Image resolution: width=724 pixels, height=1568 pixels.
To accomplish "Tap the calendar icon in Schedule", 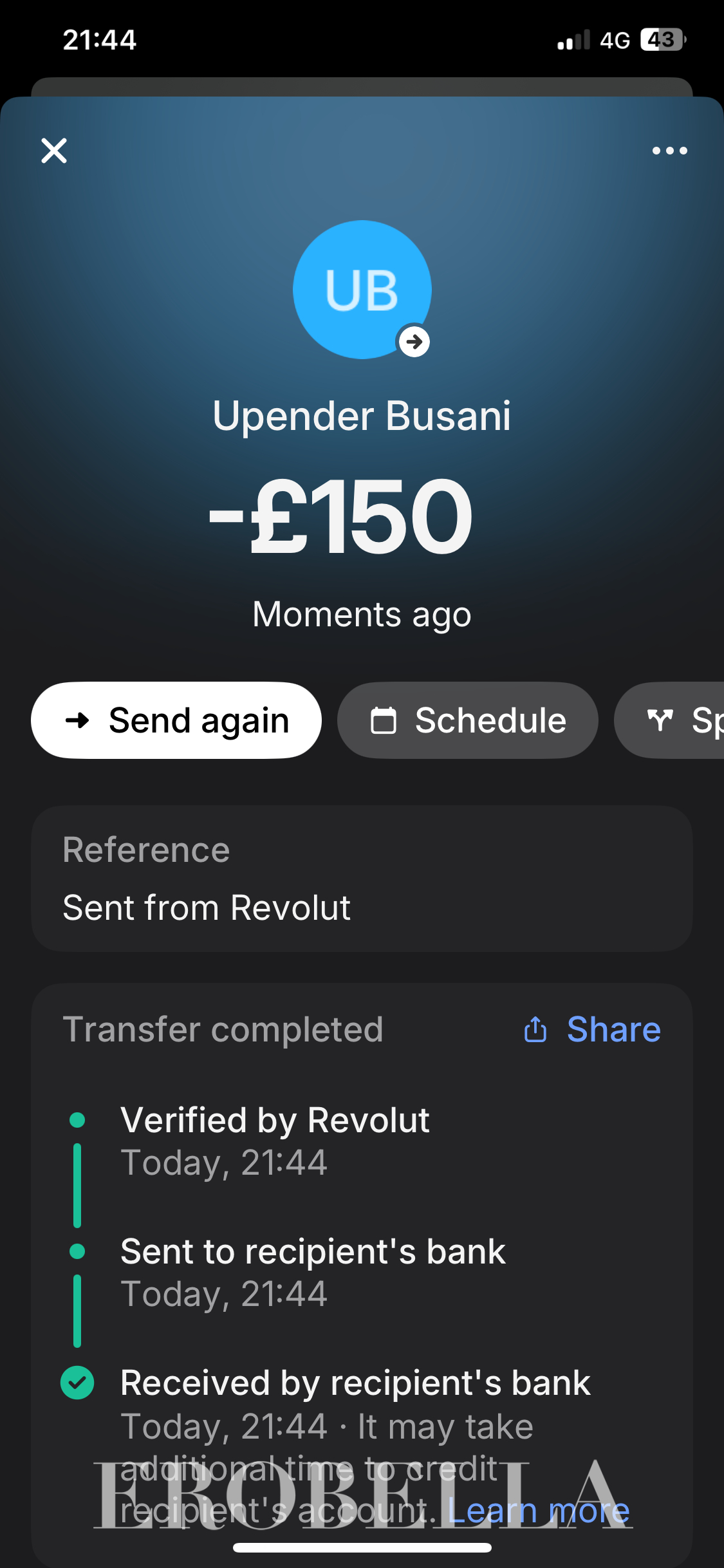I will [x=384, y=720].
